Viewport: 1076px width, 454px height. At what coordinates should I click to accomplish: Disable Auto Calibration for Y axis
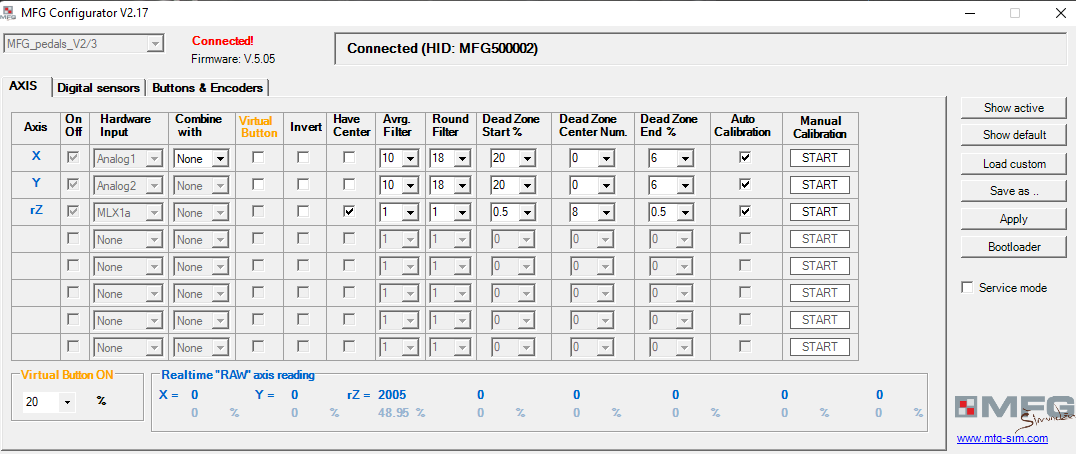pos(744,185)
